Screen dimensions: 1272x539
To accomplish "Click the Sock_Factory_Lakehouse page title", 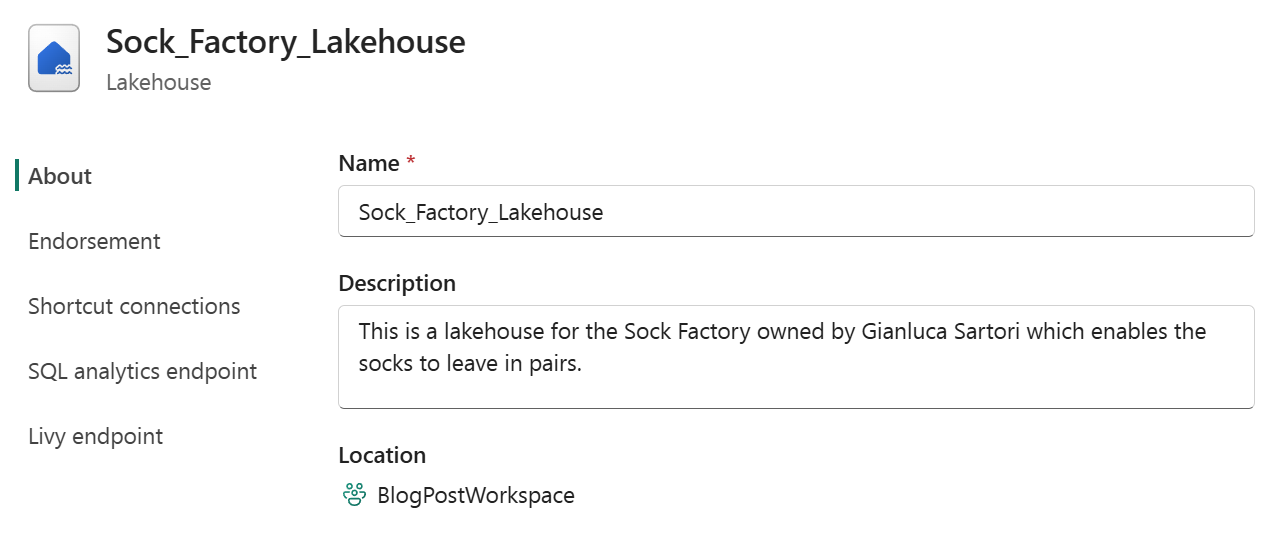I will (x=286, y=42).
